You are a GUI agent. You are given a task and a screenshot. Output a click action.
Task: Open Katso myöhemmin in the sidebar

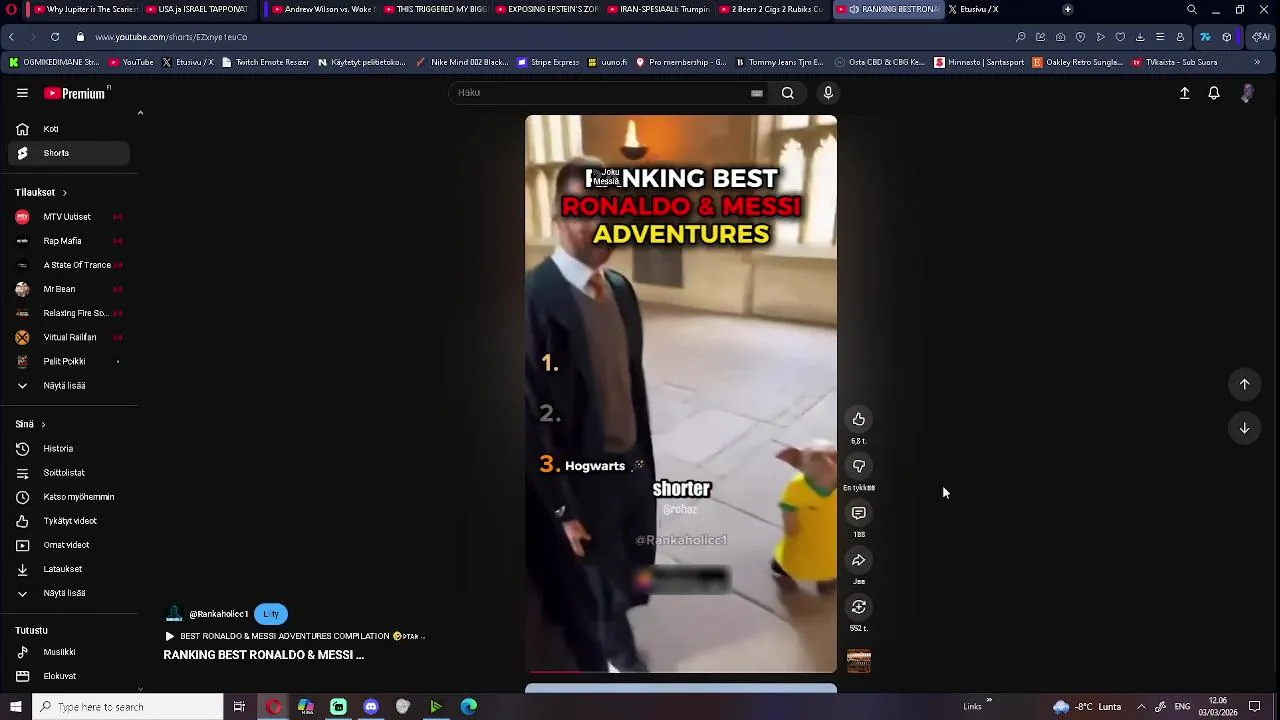tap(69, 497)
